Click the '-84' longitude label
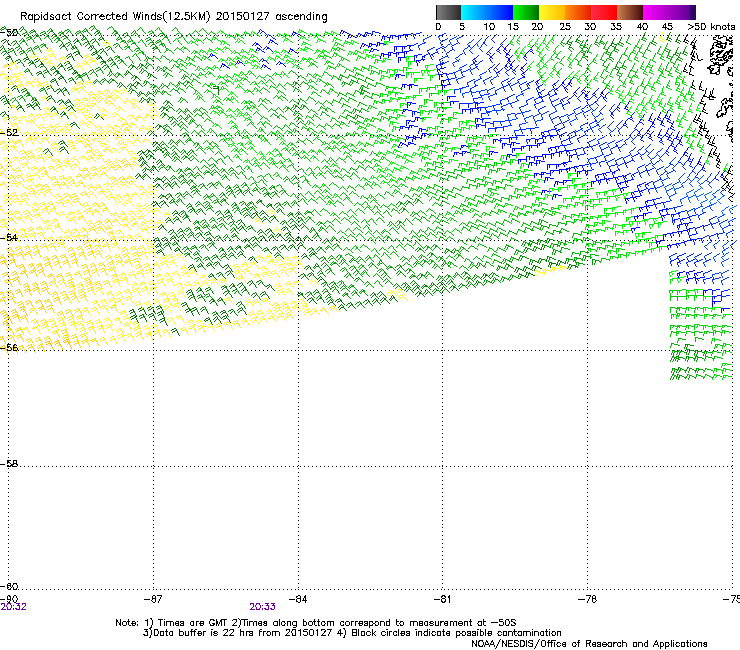 pos(298,599)
